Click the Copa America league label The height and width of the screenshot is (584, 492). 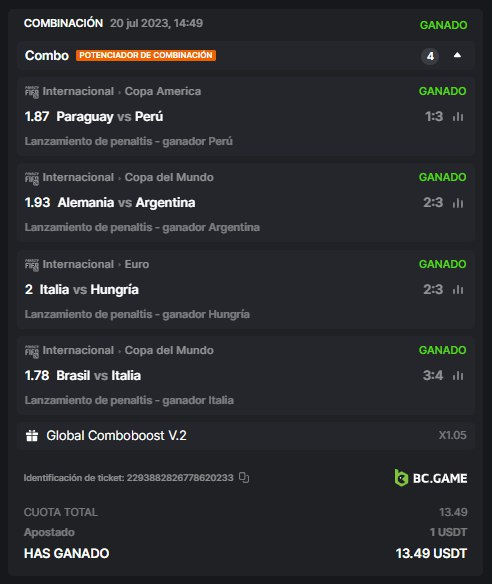pyautogui.click(x=163, y=91)
